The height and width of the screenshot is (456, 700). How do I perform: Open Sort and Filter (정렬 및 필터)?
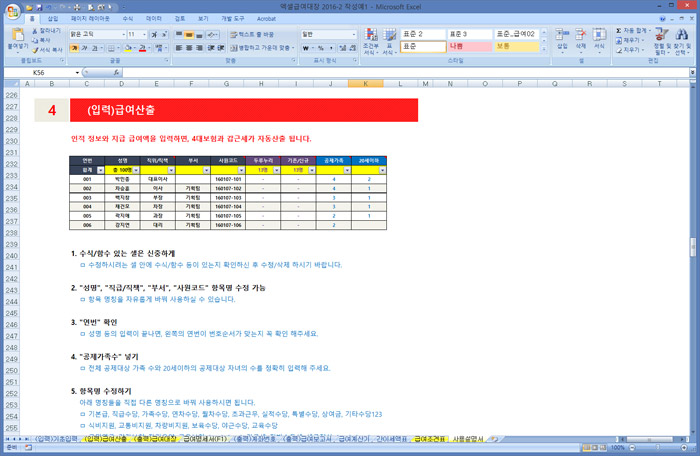point(662,41)
